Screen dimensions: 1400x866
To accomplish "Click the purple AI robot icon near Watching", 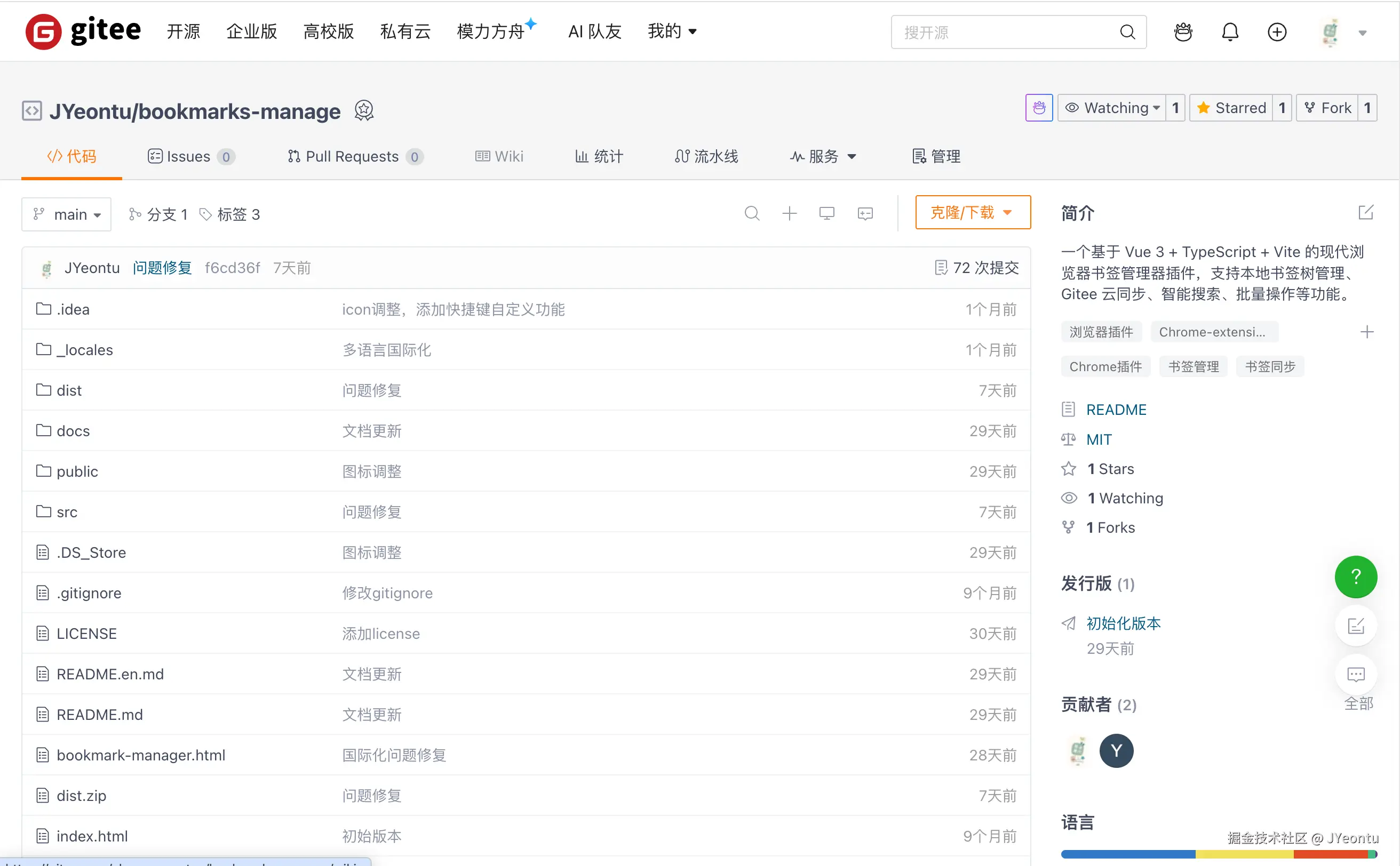I will pyautogui.click(x=1039, y=108).
